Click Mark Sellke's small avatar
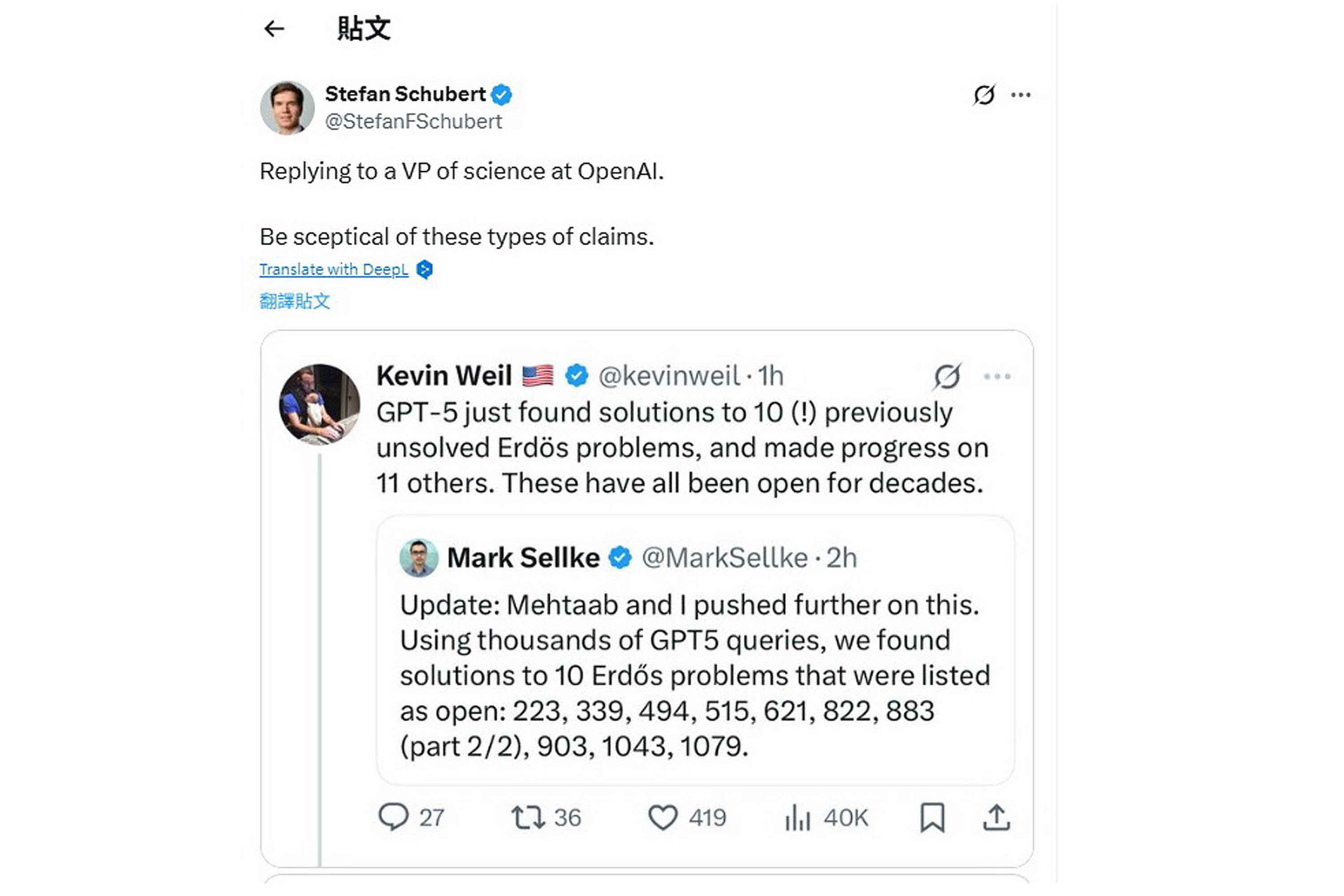The image size is (1344, 896). [x=419, y=558]
